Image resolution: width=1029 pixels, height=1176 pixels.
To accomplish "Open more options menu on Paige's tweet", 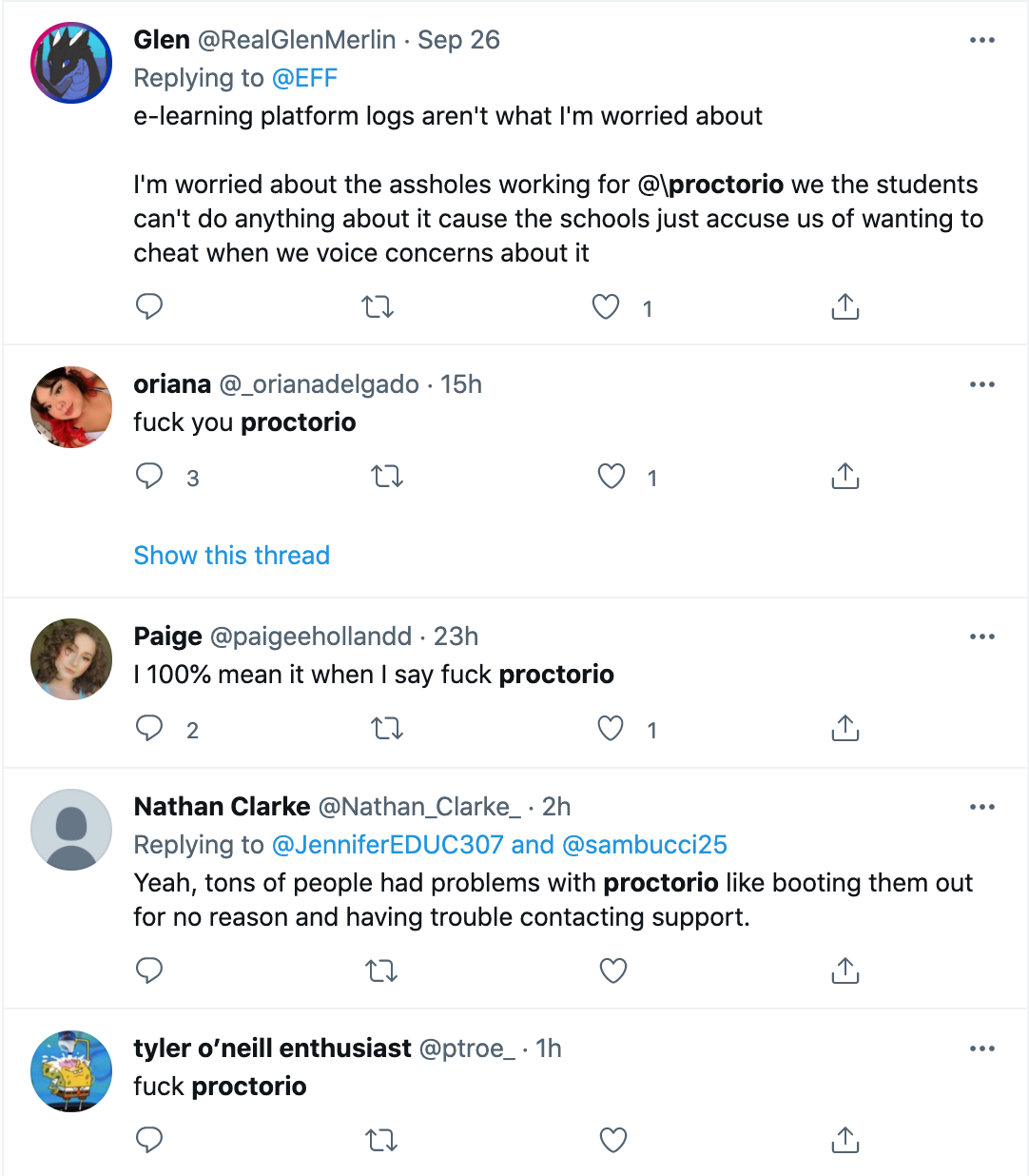I will [x=981, y=637].
